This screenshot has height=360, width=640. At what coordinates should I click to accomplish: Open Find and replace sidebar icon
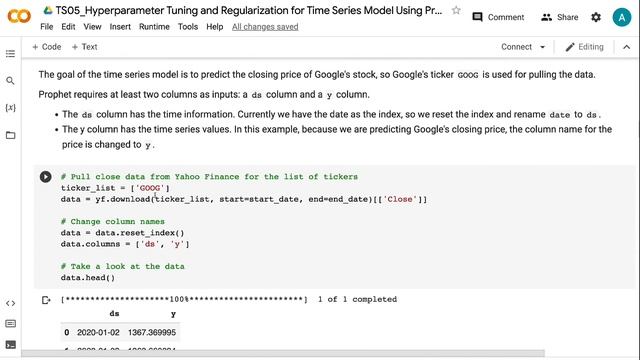11,81
